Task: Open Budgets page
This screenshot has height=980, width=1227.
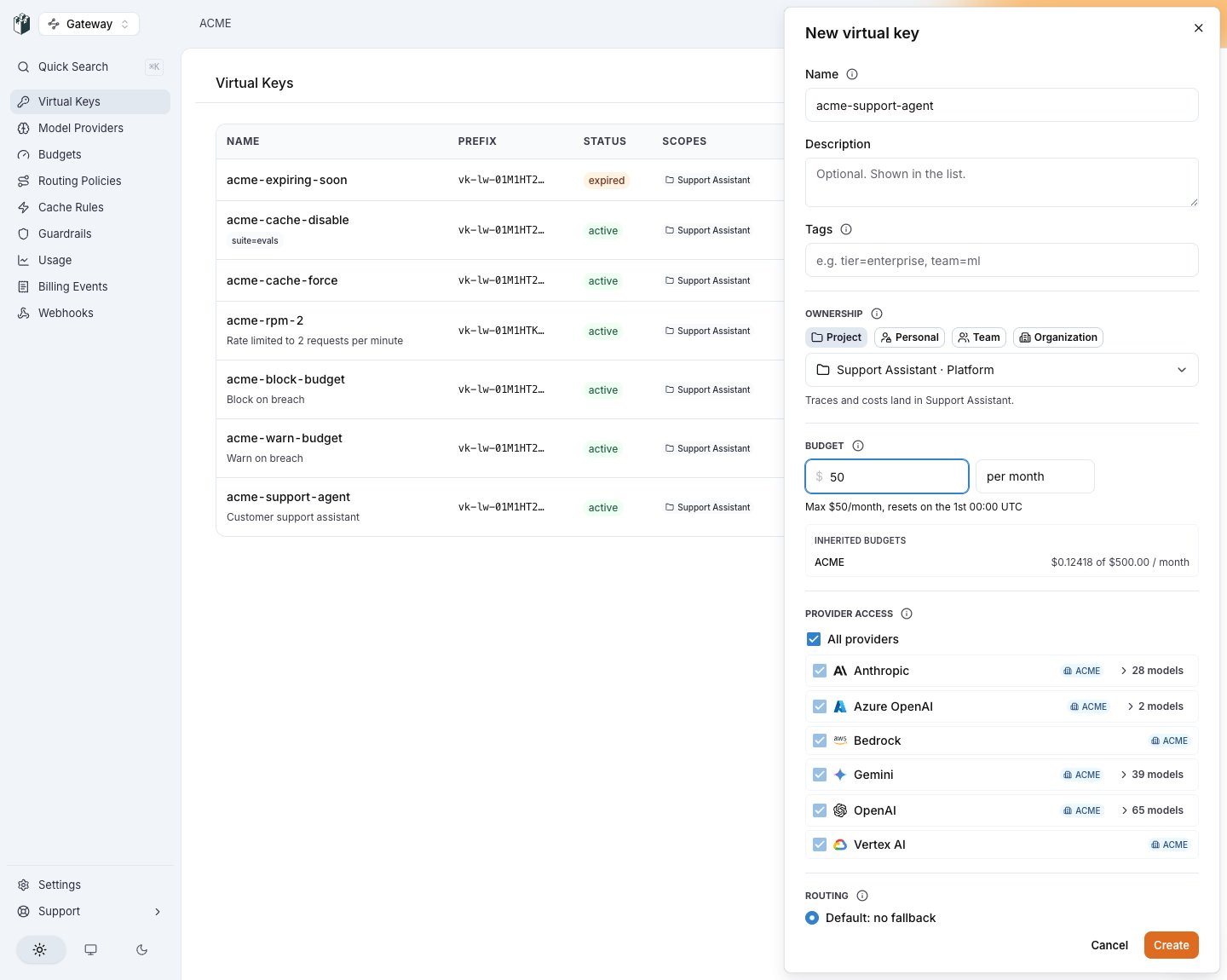Action: tap(90, 154)
